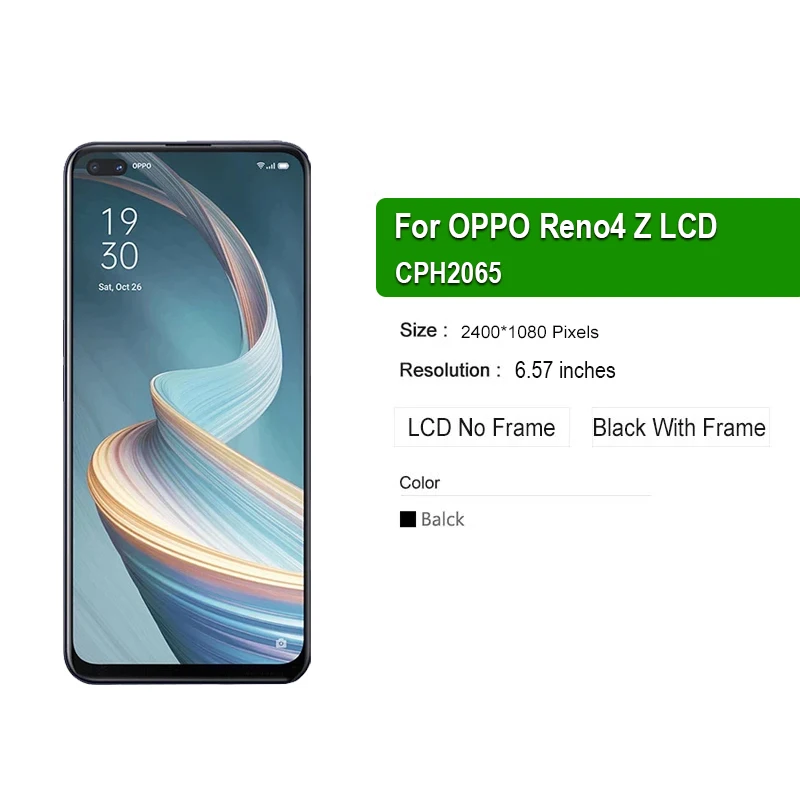Click the battery icon in phone status bar

point(284,166)
